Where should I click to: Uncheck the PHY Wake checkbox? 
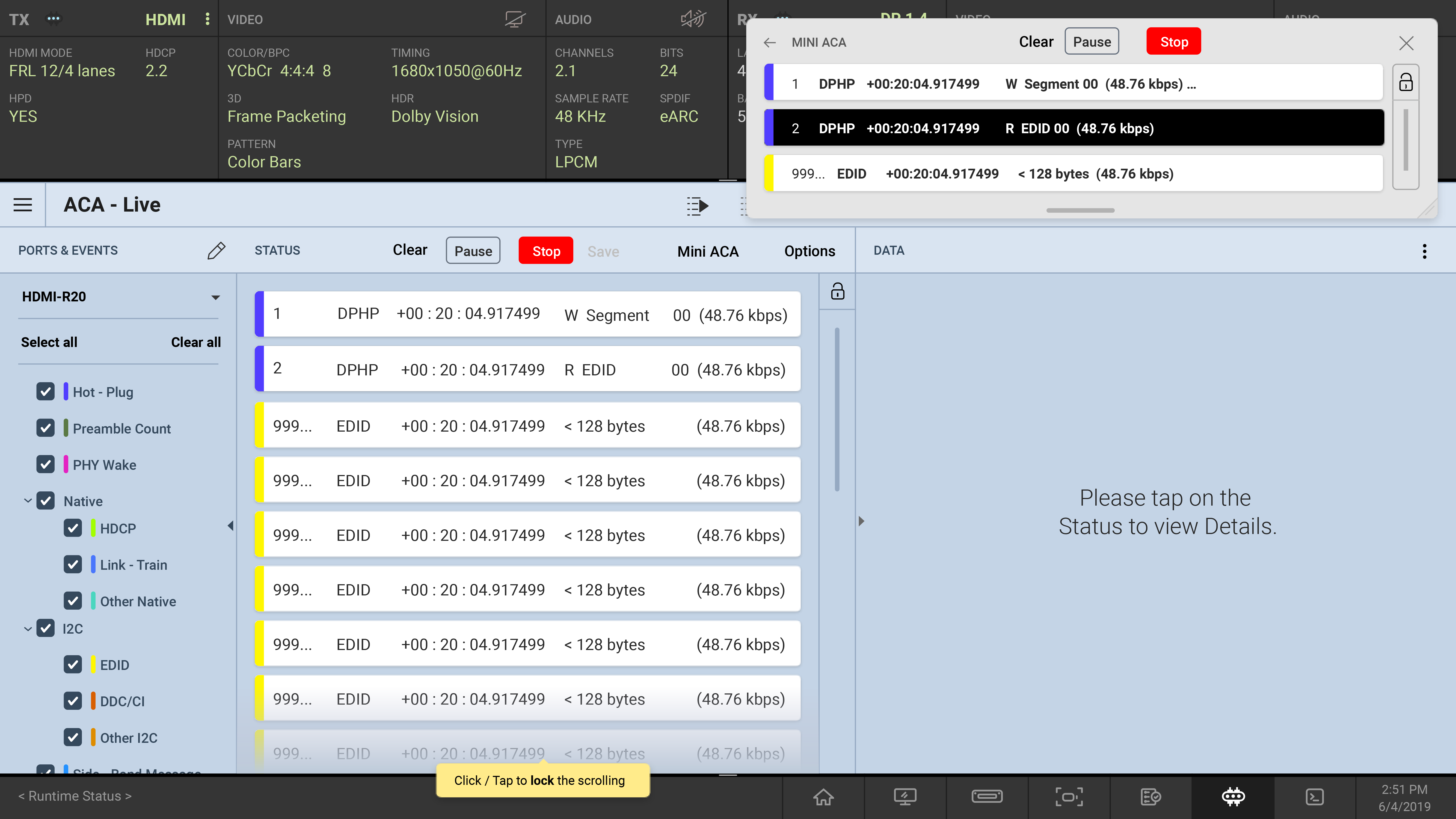pyautogui.click(x=45, y=465)
